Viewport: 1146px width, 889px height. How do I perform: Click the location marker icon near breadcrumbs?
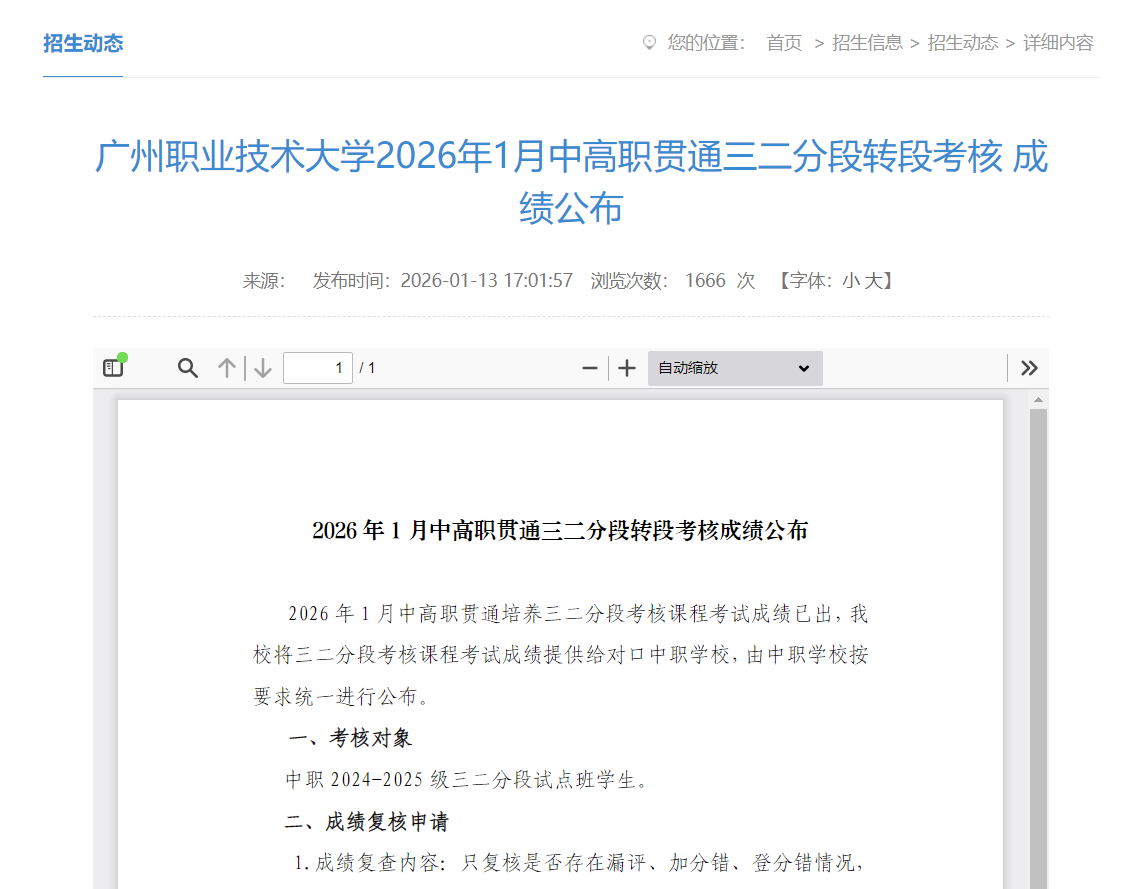(650, 42)
